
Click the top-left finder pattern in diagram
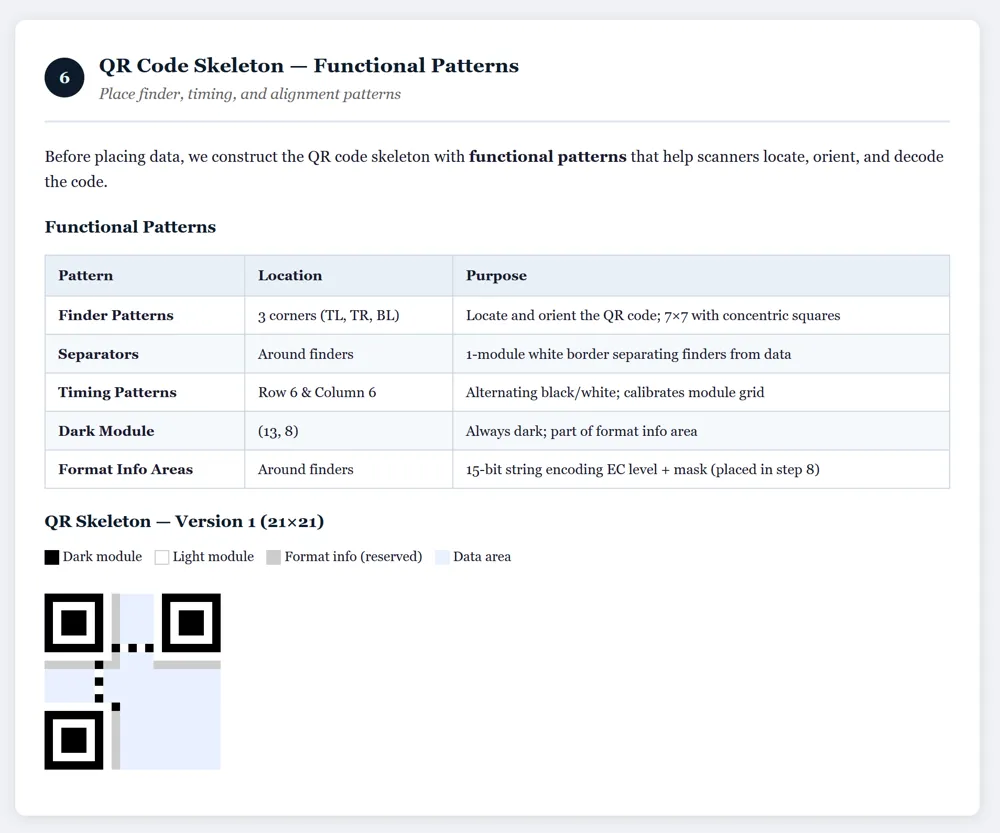tap(74, 623)
